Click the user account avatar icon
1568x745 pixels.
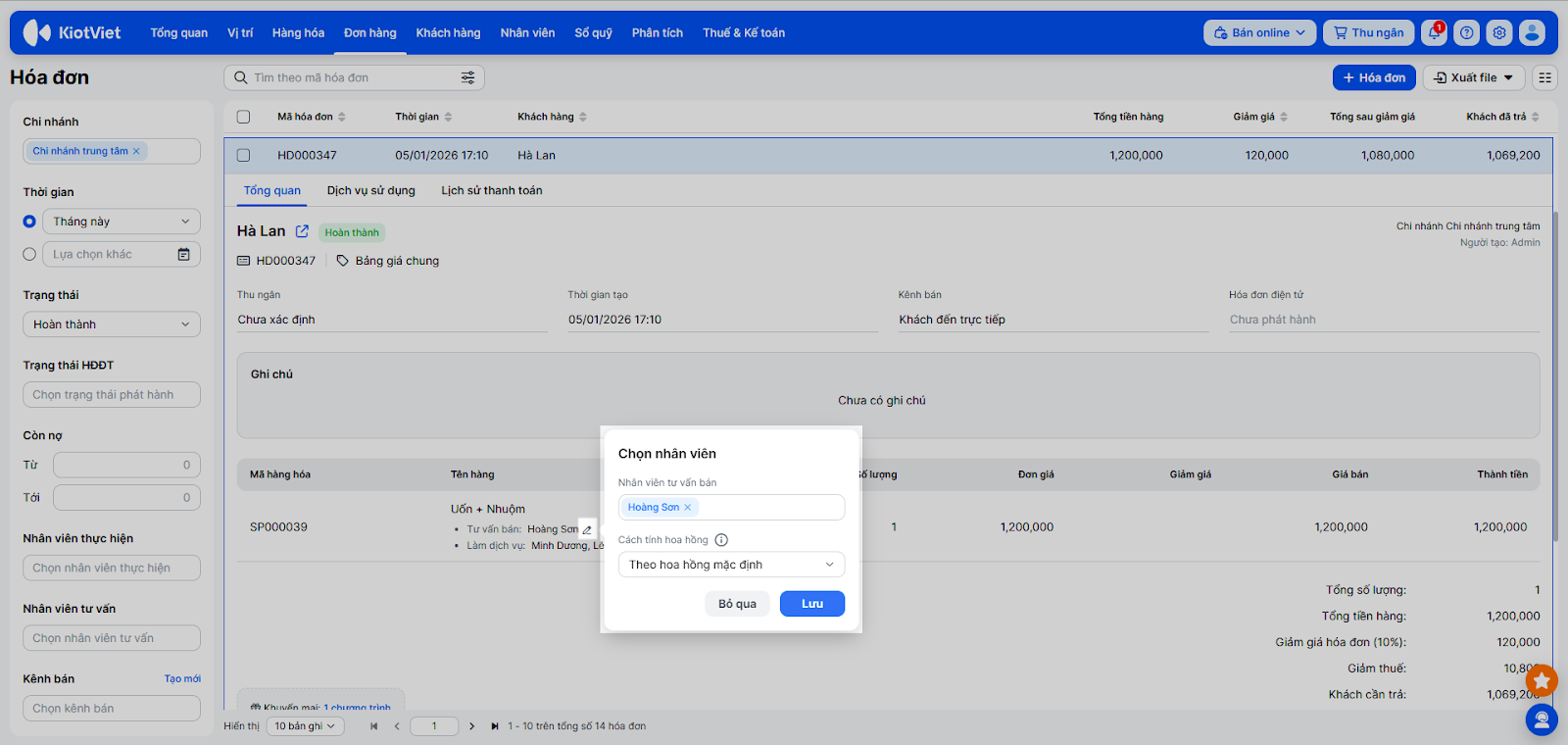click(x=1532, y=33)
